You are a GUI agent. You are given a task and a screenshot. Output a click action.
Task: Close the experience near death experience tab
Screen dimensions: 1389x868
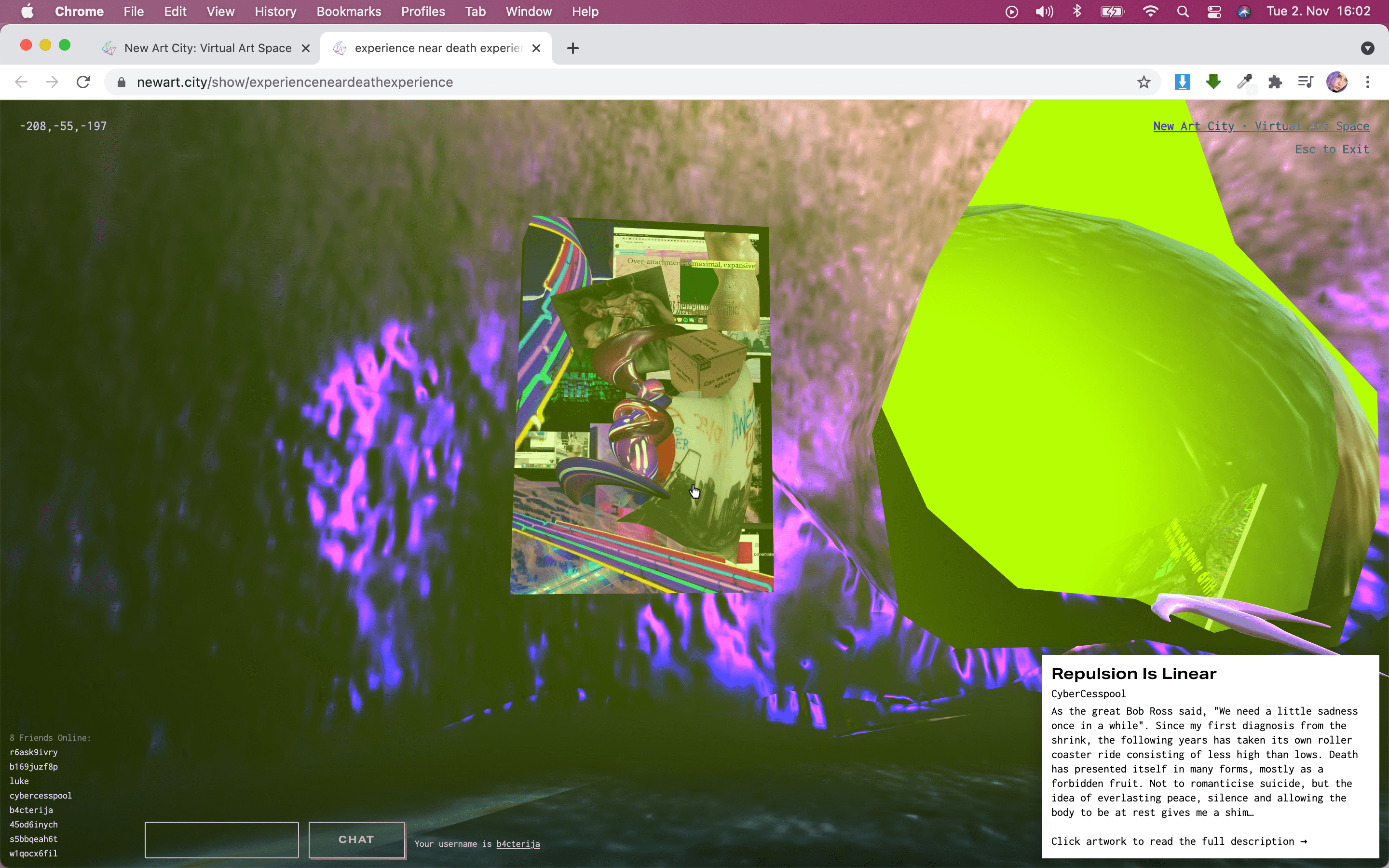tap(536, 48)
